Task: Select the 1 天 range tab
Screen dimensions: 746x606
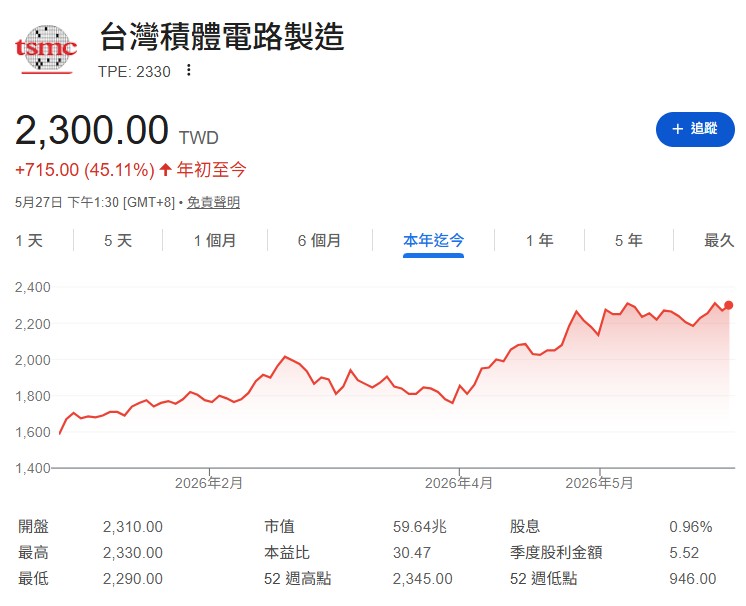Action: point(29,241)
